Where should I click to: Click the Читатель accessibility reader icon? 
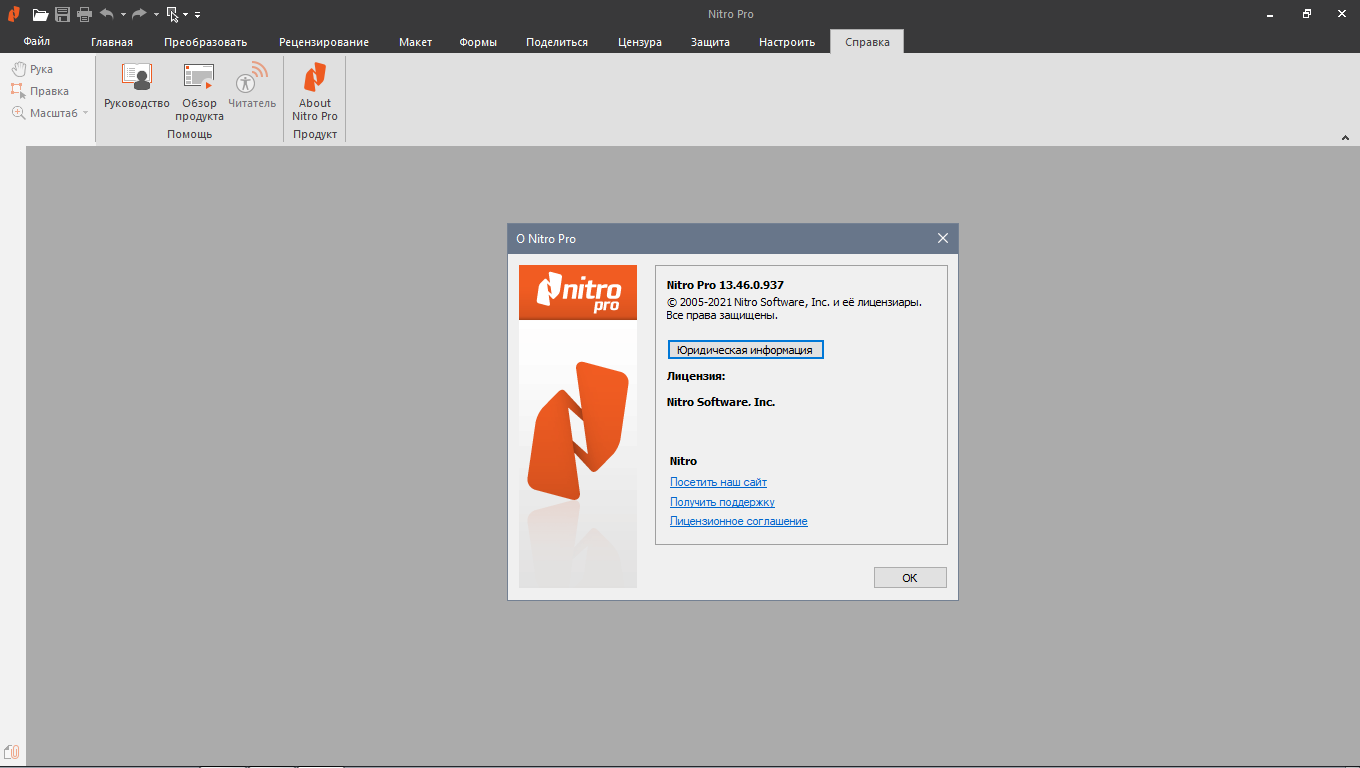pos(252,87)
